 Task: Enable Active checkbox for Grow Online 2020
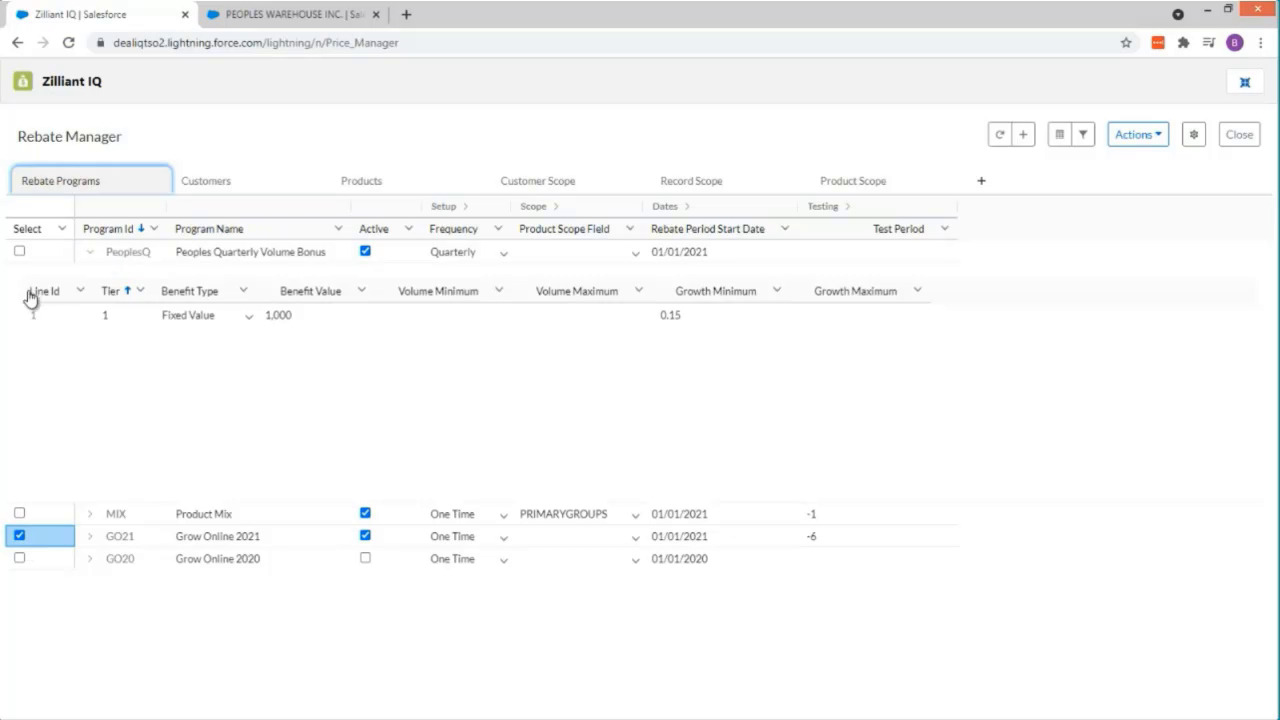[x=365, y=558]
